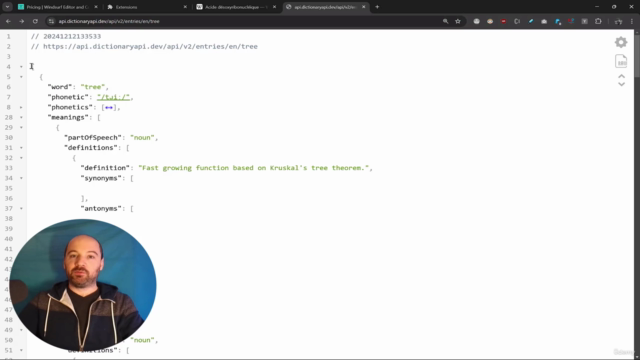This screenshot has width=640, height=360.
Task: Click the expand-all down chevron on the right
Action: (x=621, y=84)
